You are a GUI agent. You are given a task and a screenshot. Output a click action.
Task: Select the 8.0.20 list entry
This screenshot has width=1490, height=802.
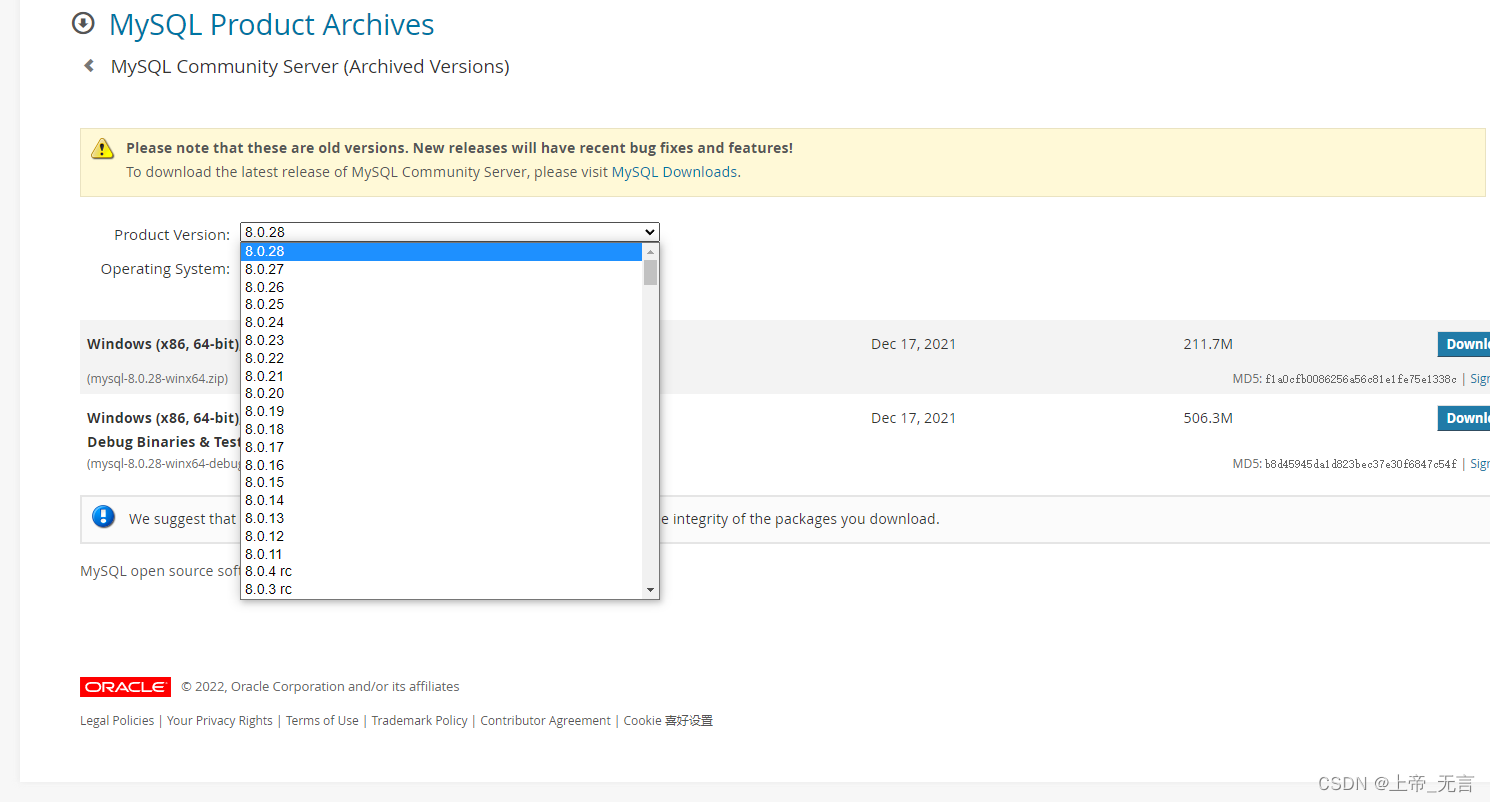[x=441, y=393]
